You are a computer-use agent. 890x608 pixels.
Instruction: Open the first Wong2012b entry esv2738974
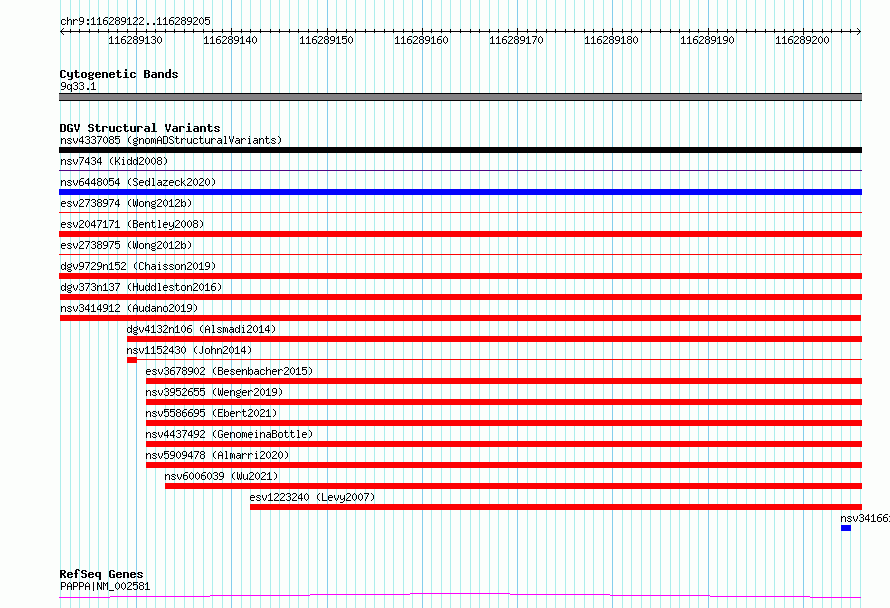pos(126,203)
